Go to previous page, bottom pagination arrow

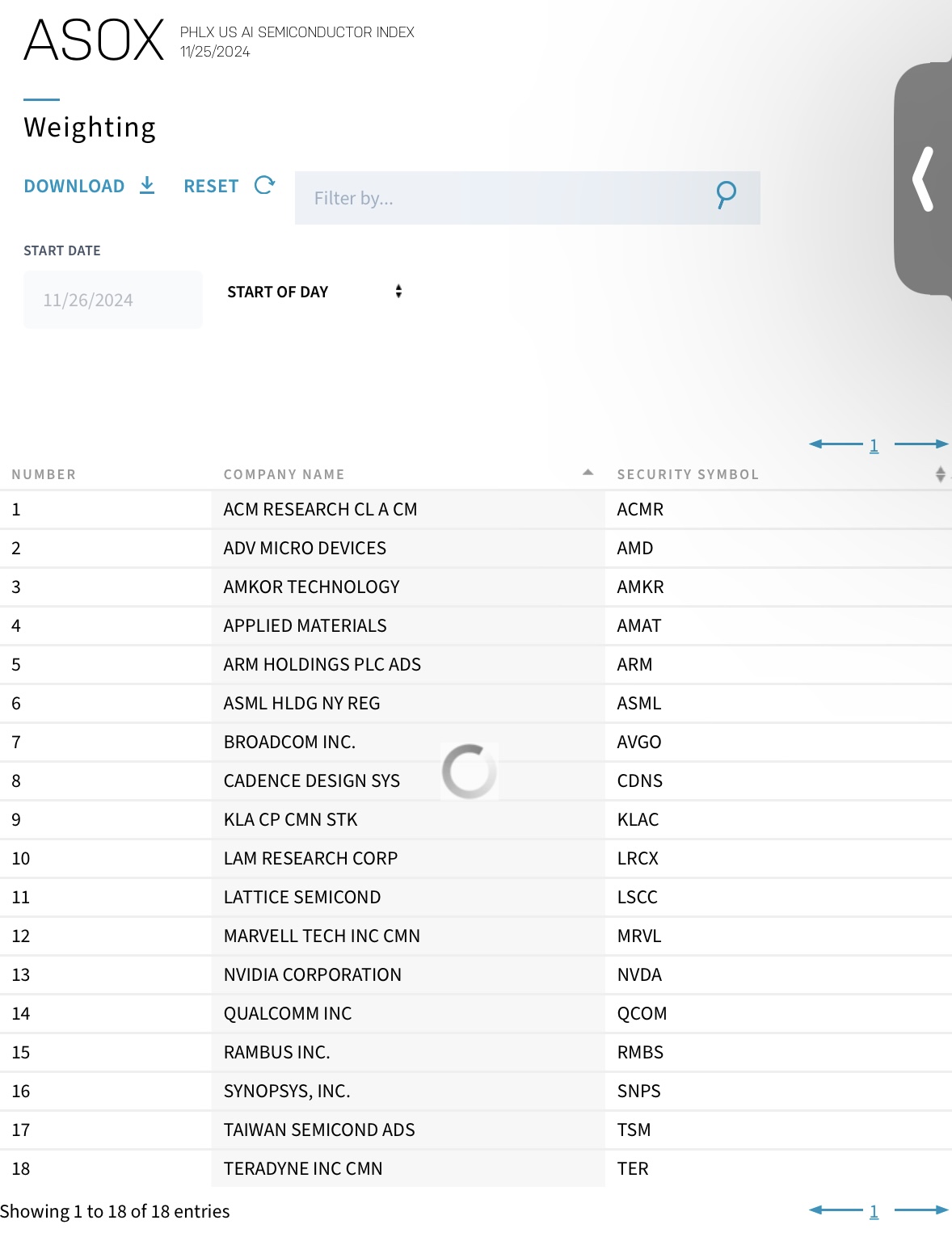pyautogui.click(x=836, y=1210)
